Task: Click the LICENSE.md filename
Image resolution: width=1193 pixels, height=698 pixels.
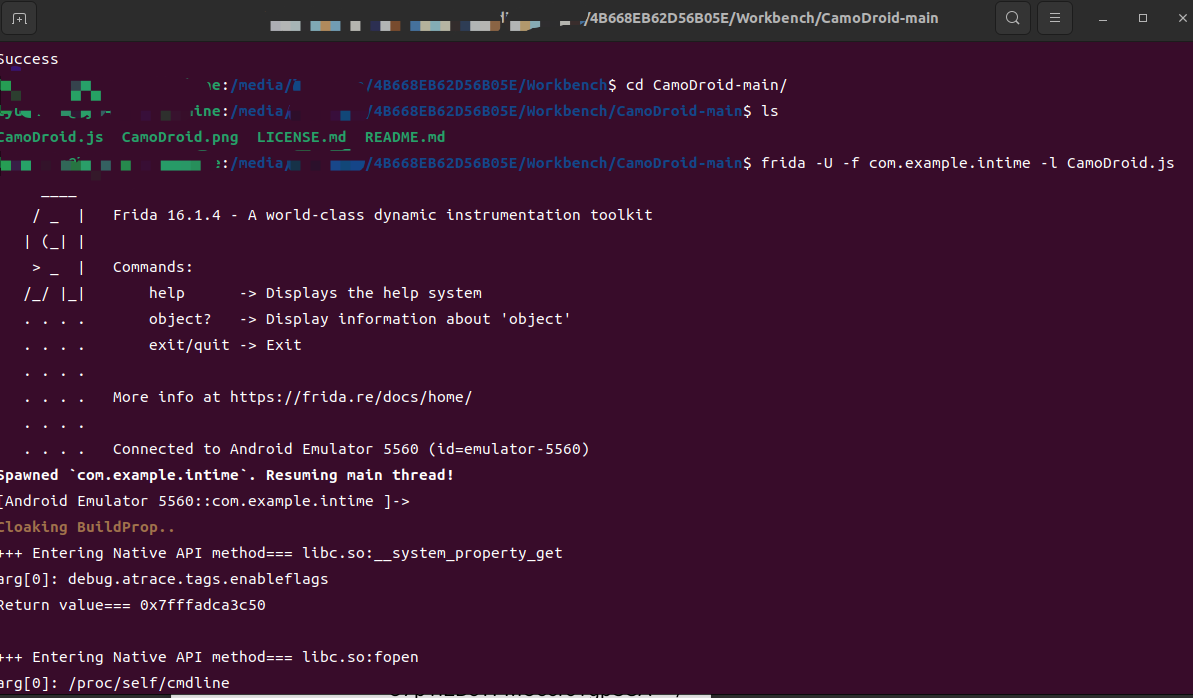Action: (x=301, y=137)
